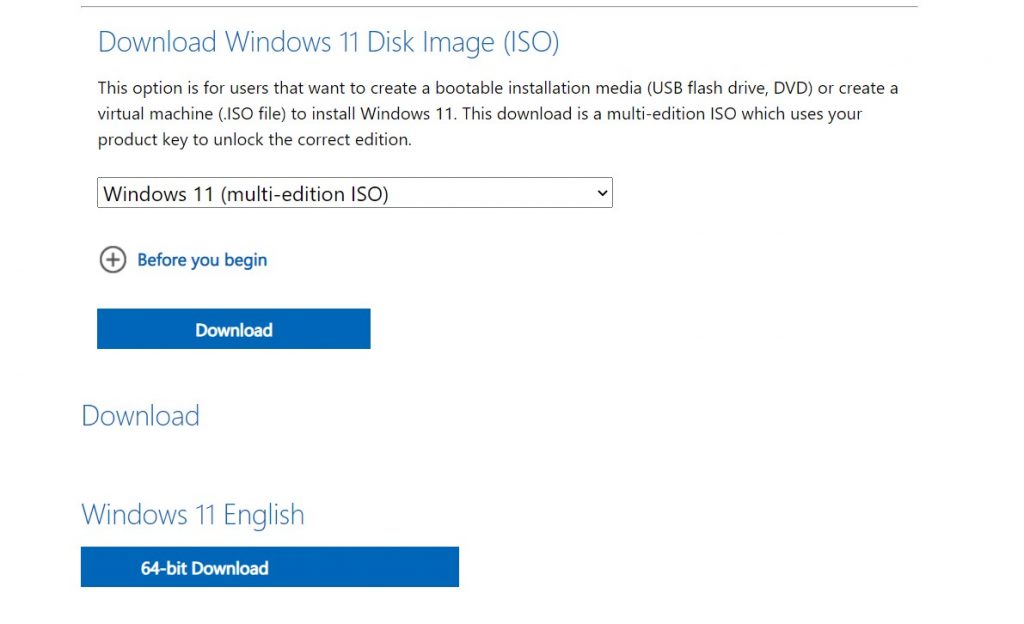This screenshot has height=624, width=1024.
Task: Click the wide 64-bit Download banner
Action: pos(269,567)
